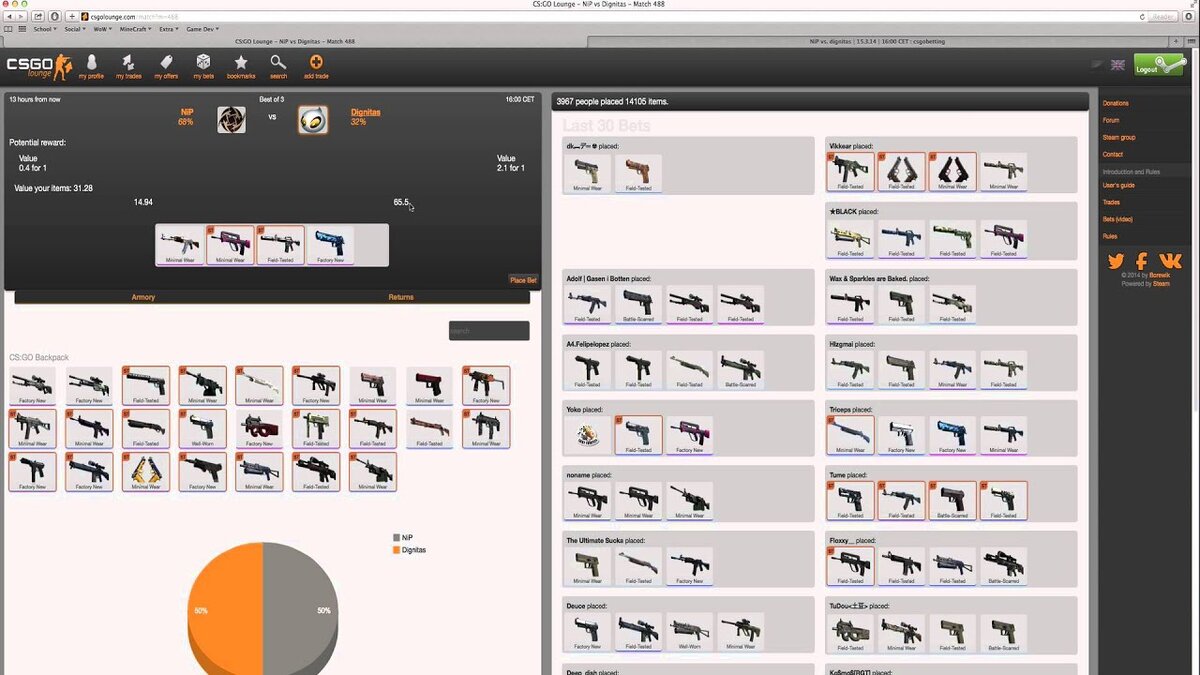The height and width of the screenshot is (675, 1200).
Task: Open the User's guide link
Action: (1118, 185)
